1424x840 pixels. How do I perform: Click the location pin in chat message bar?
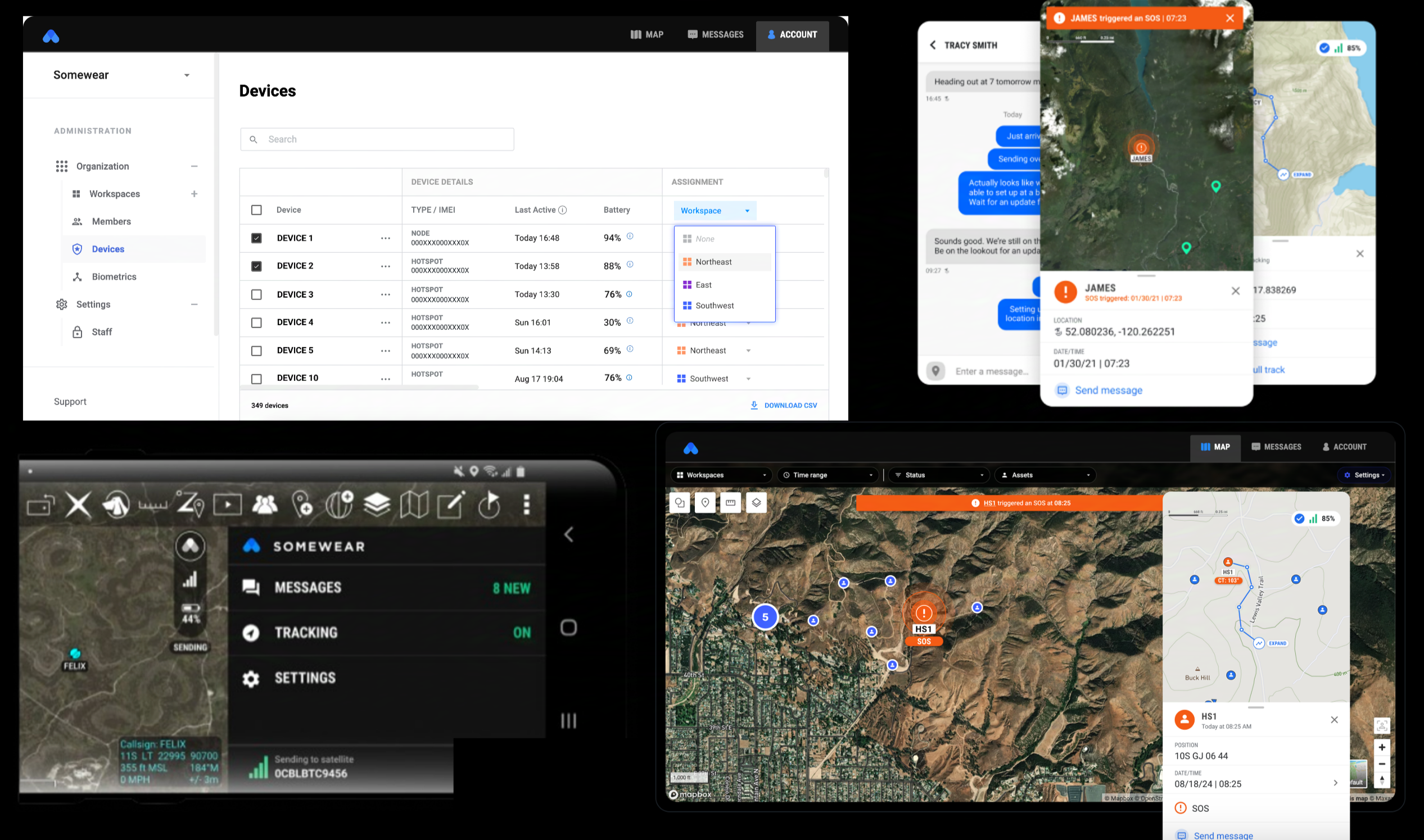point(936,371)
